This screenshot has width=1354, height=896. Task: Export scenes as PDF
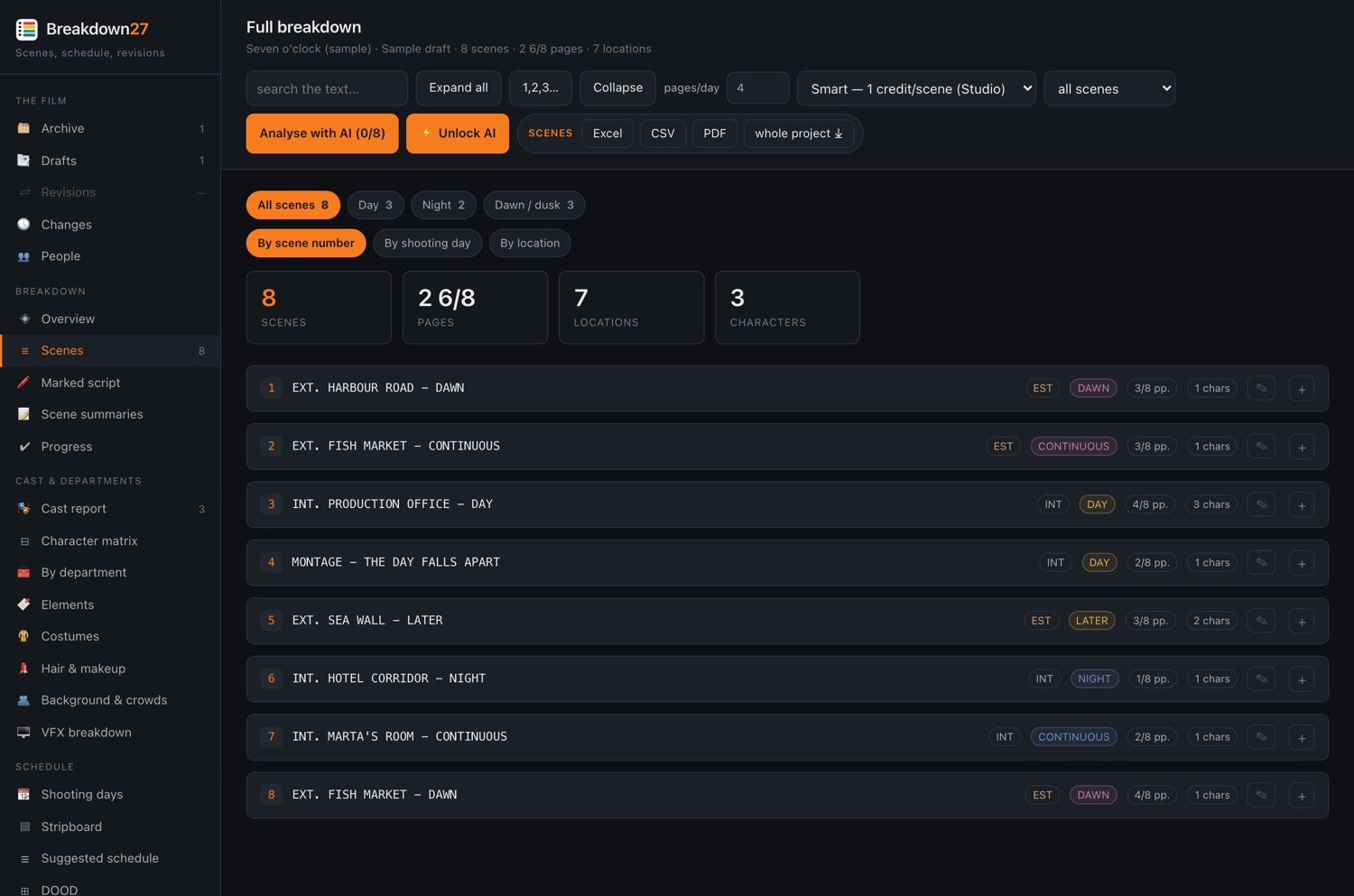pyautogui.click(x=715, y=134)
